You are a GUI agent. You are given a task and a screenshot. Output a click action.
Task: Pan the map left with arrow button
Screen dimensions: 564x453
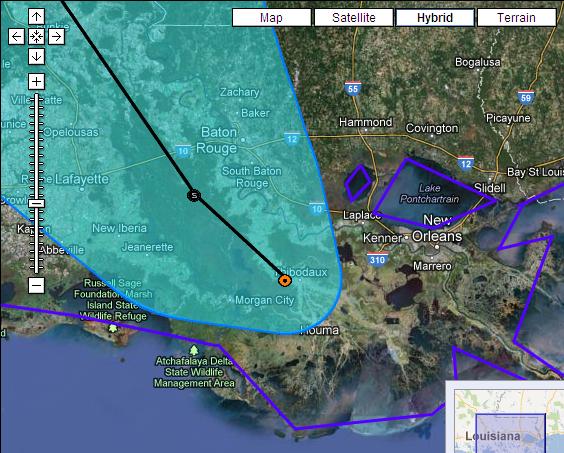[16, 36]
